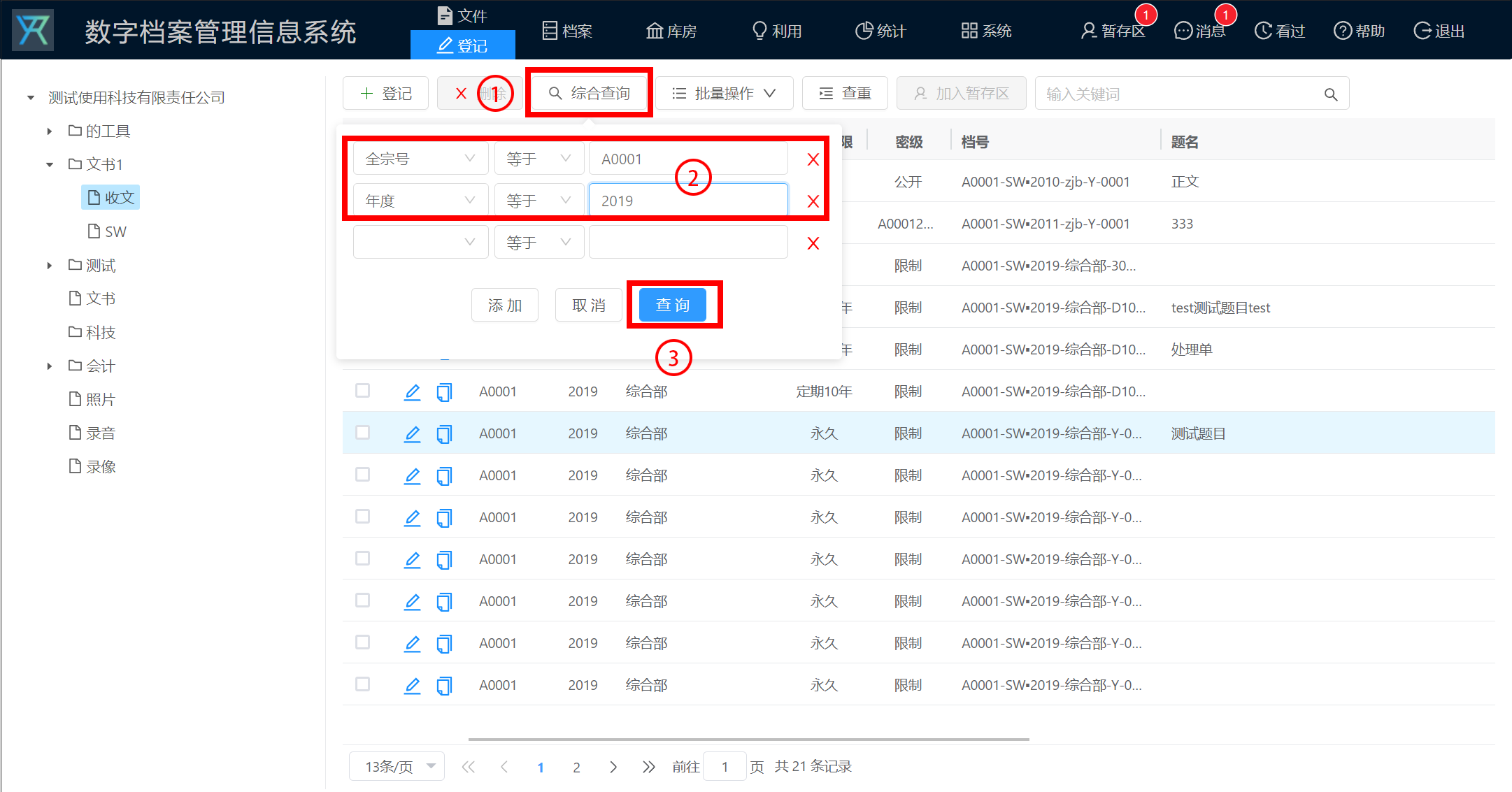Viewport: 1512px width, 792px height.
Task: Check the 定期10年 row checkbox
Action: [x=362, y=390]
